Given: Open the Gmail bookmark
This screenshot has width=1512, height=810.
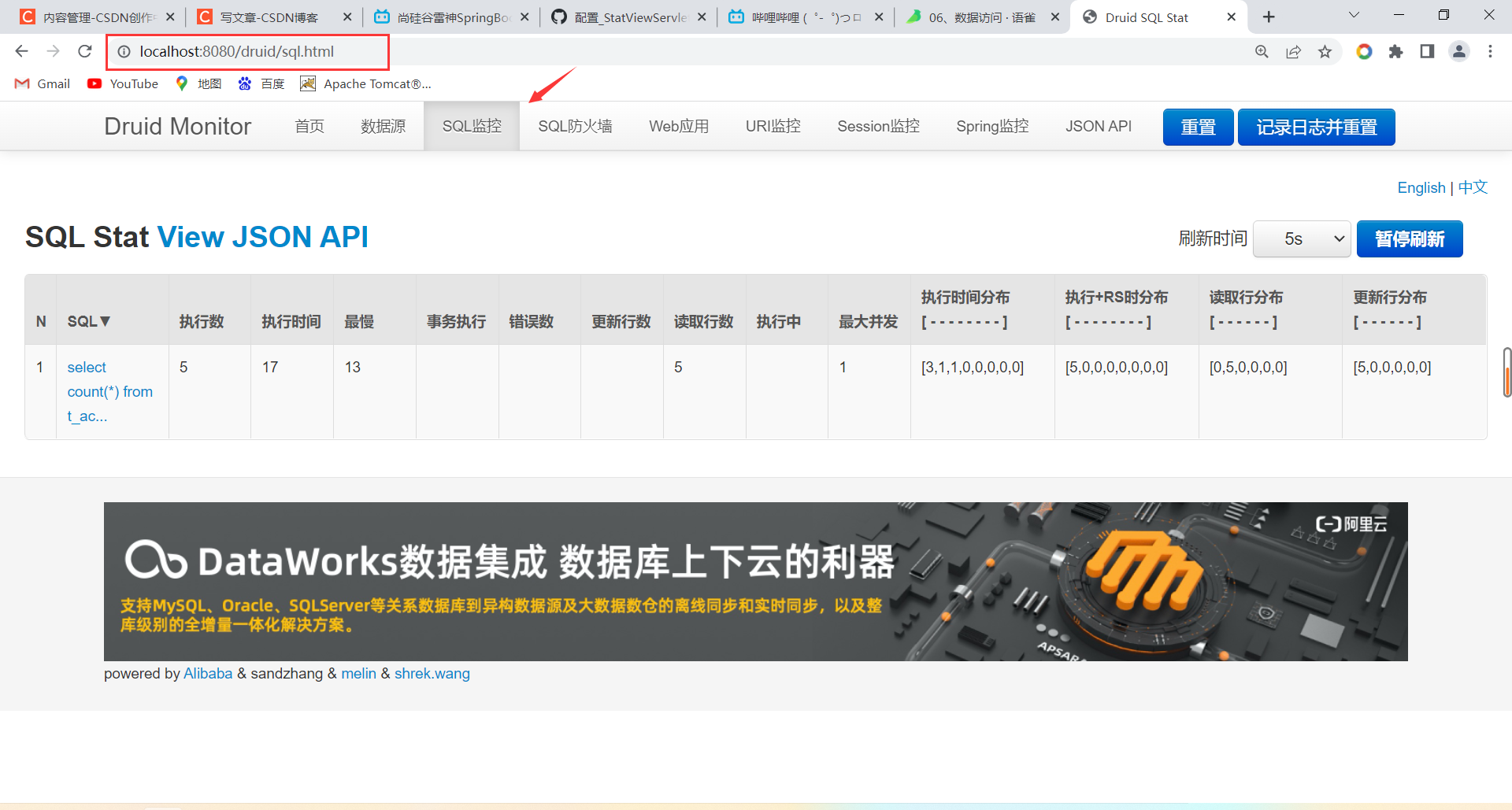Looking at the screenshot, I should [x=43, y=83].
